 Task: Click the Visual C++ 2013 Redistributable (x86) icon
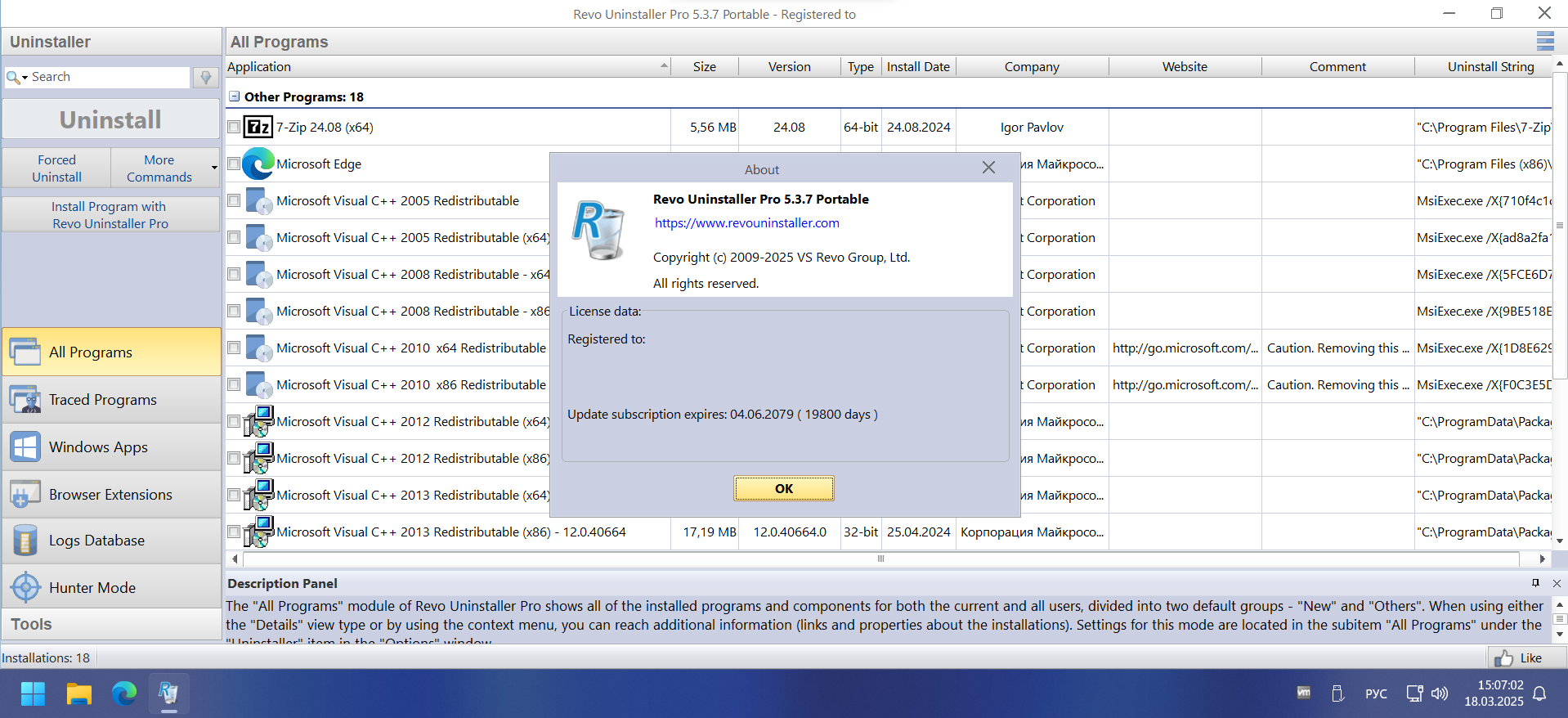258,532
